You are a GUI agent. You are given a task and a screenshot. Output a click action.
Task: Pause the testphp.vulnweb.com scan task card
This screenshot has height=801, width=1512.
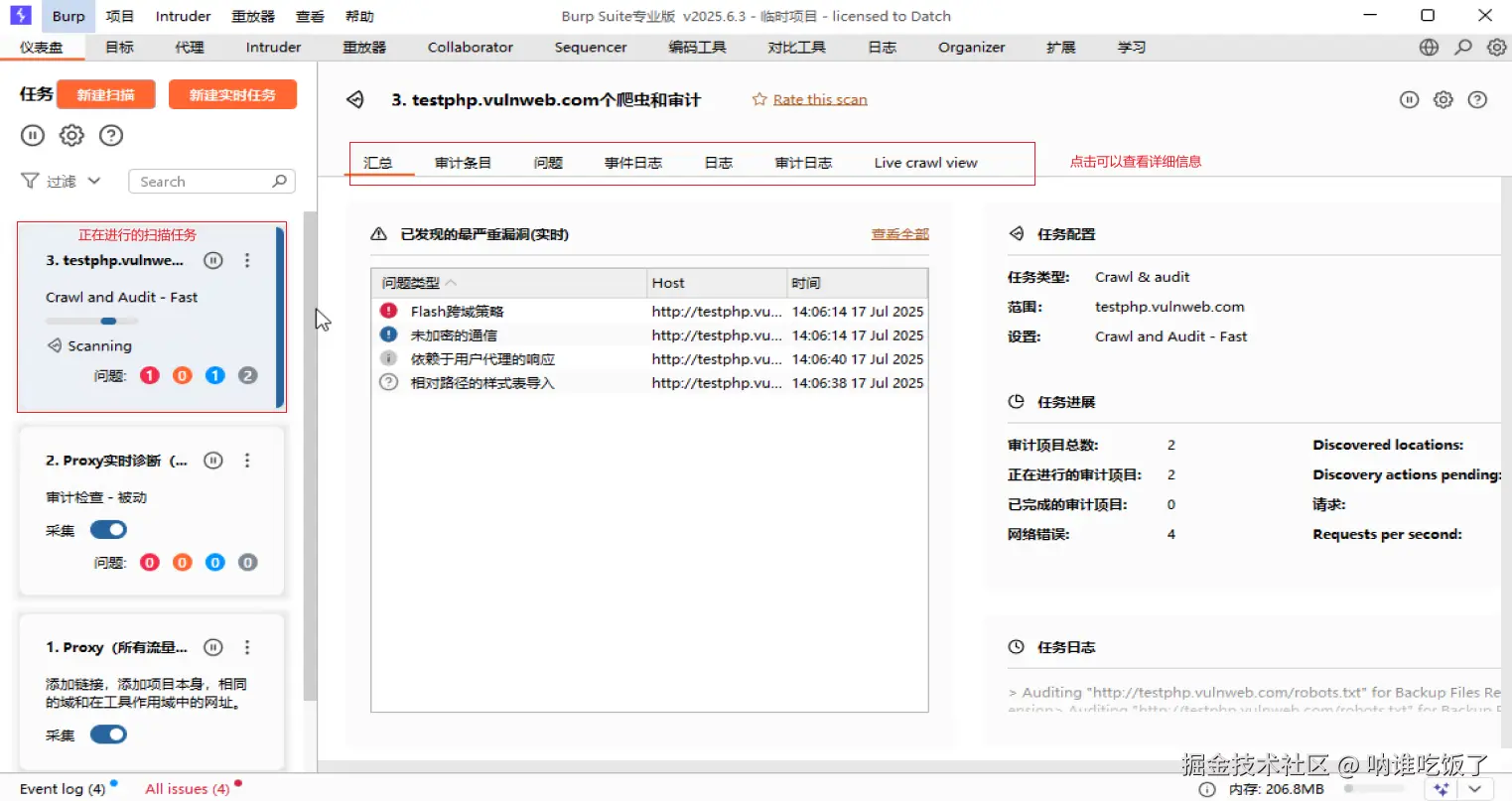tap(212, 260)
